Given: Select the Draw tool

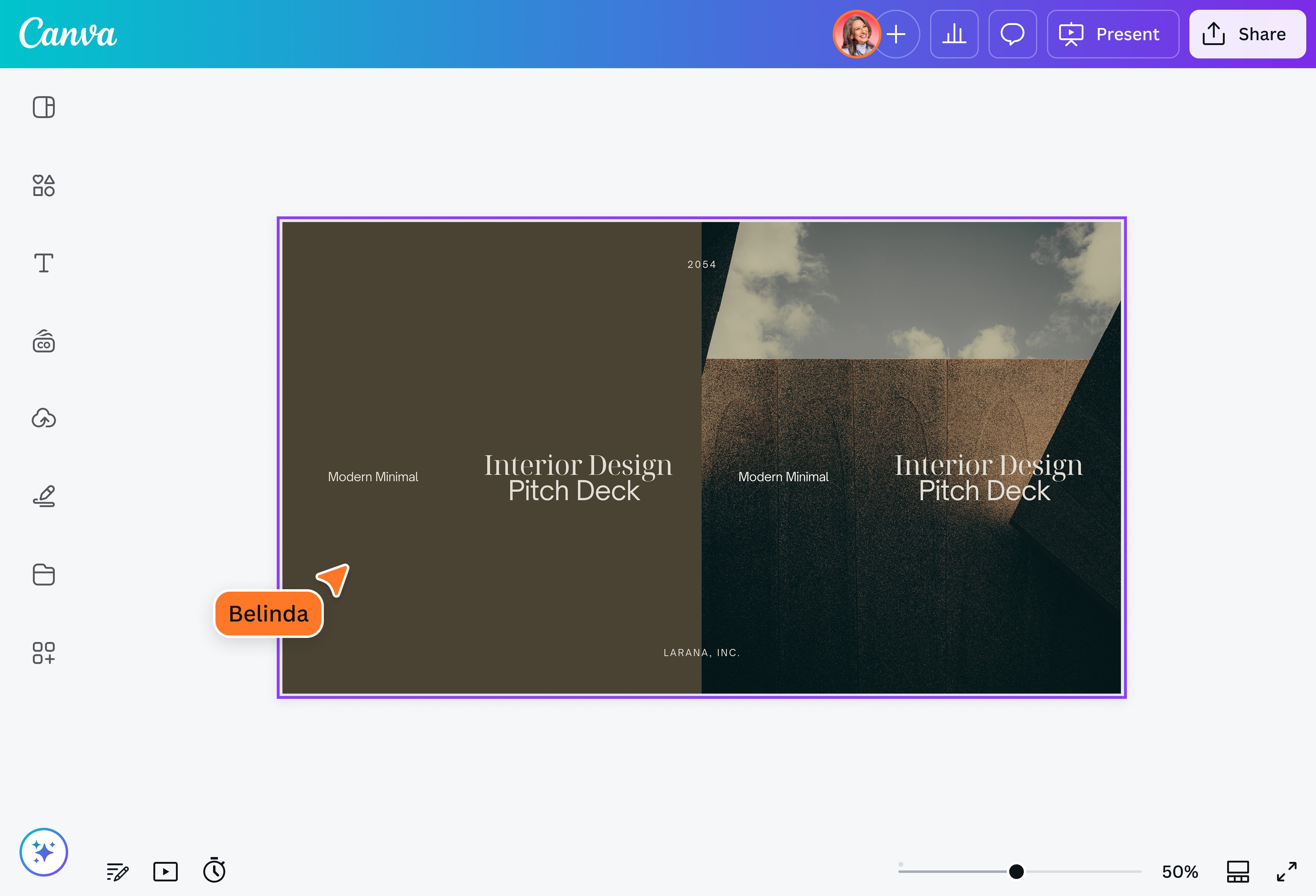Looking at the screenshot, I should [x=44, y=497].
